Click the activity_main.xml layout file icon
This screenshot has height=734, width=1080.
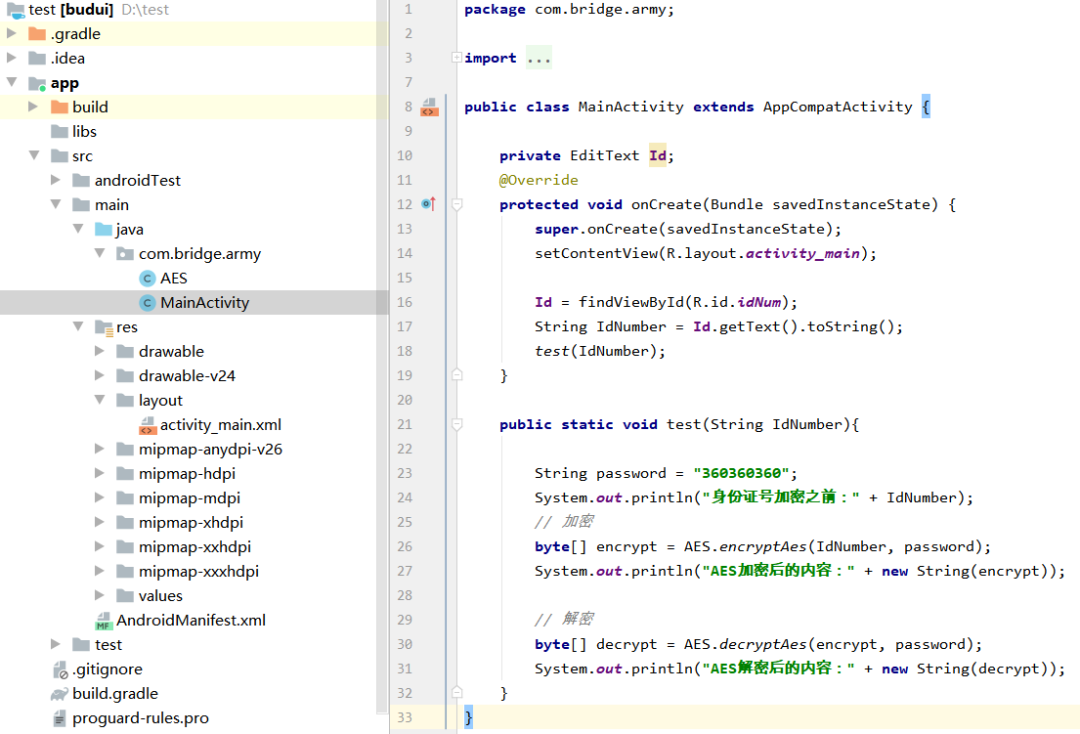(x=147, y=426)
